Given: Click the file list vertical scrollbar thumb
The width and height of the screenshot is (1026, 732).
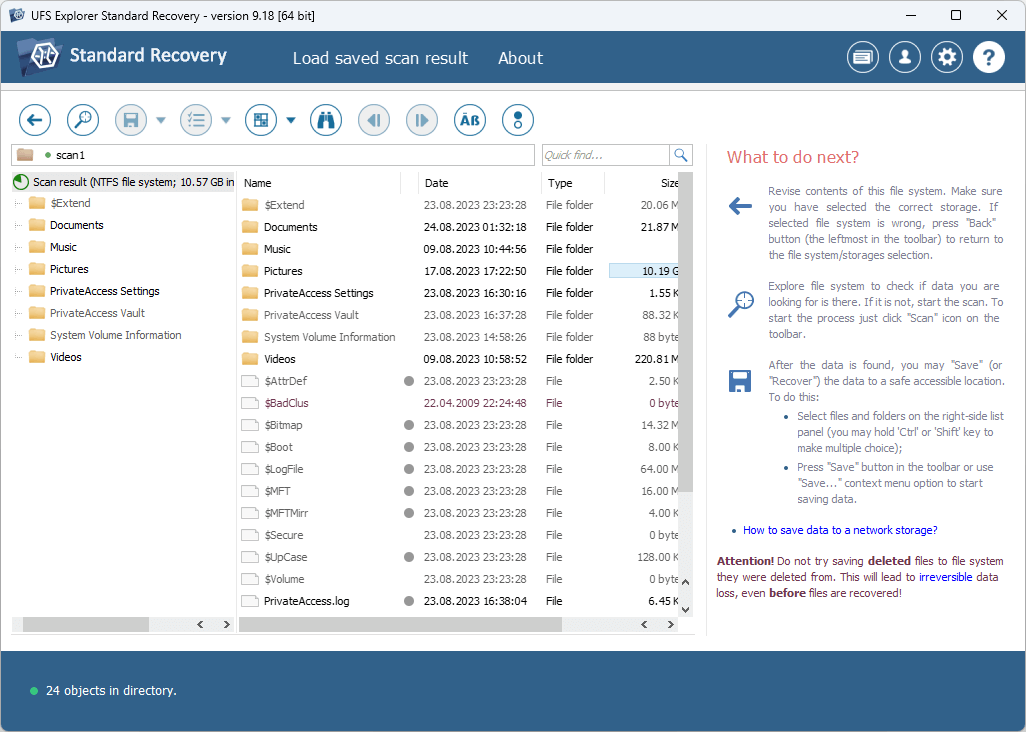Looking at the screenshot, I should (685, 332).
